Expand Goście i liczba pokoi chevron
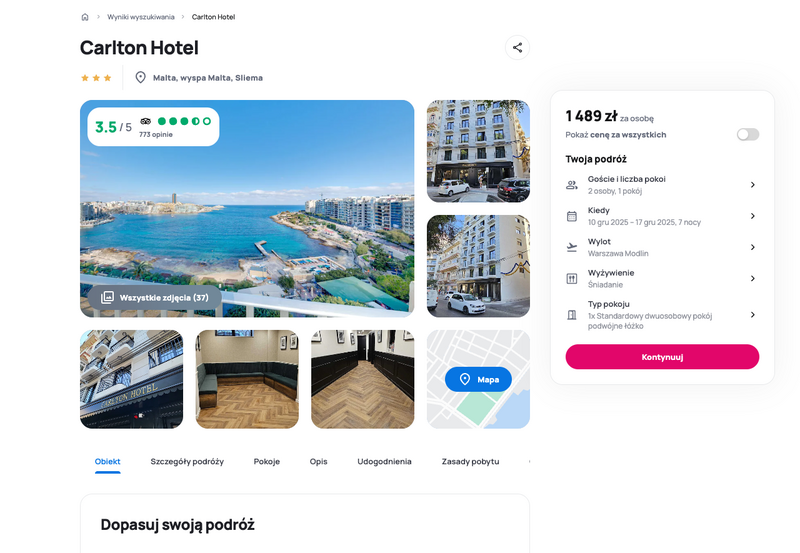This screenshot has height=553, width=800. coord(753,185)
